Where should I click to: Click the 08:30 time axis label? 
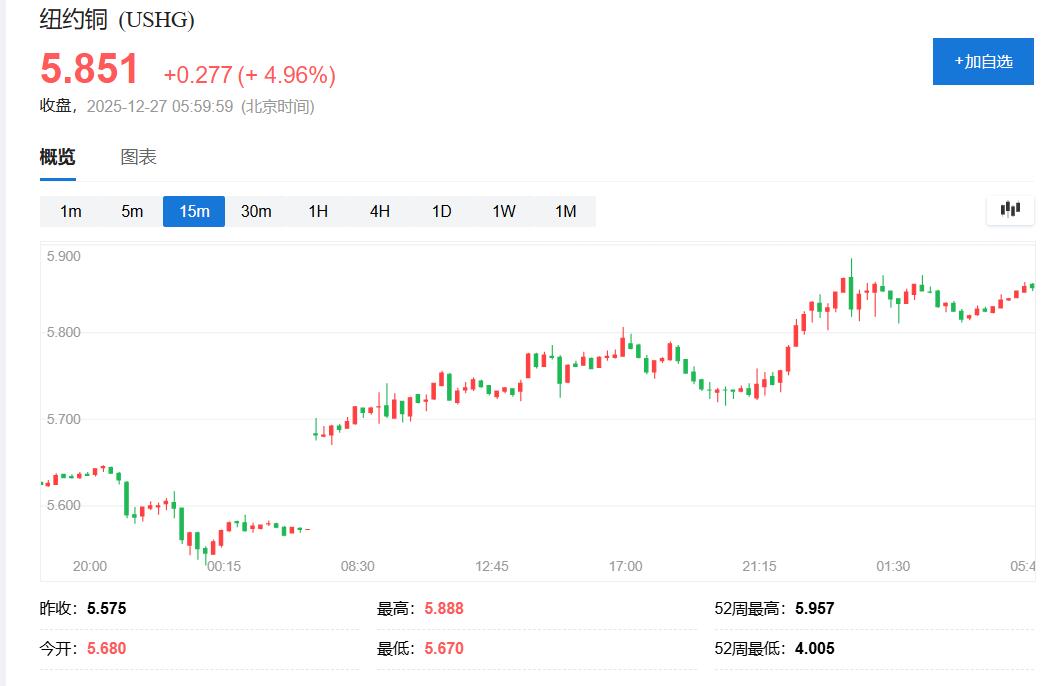358,566
